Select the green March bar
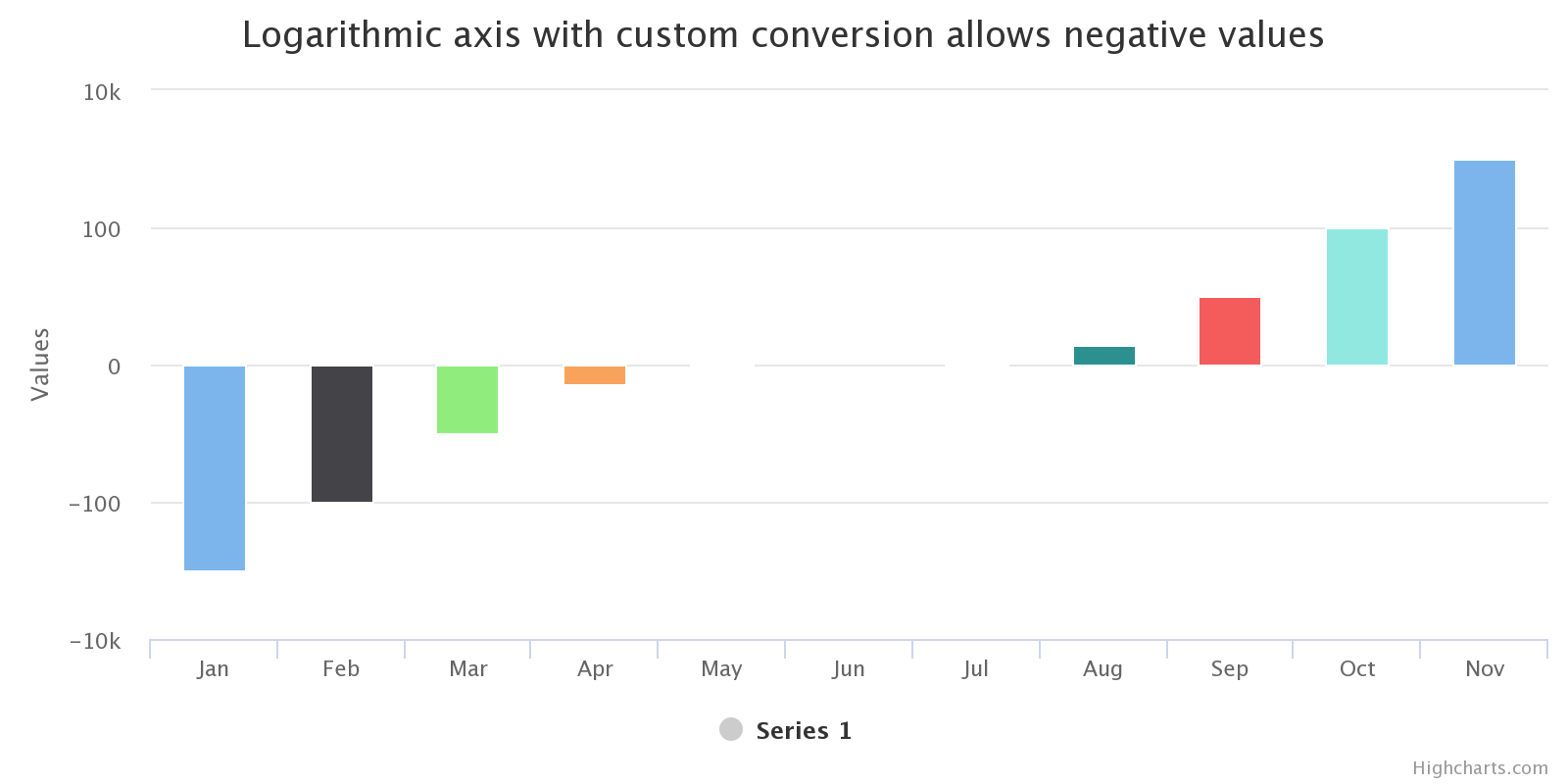The image size is (1568, 784). (467, 399)
